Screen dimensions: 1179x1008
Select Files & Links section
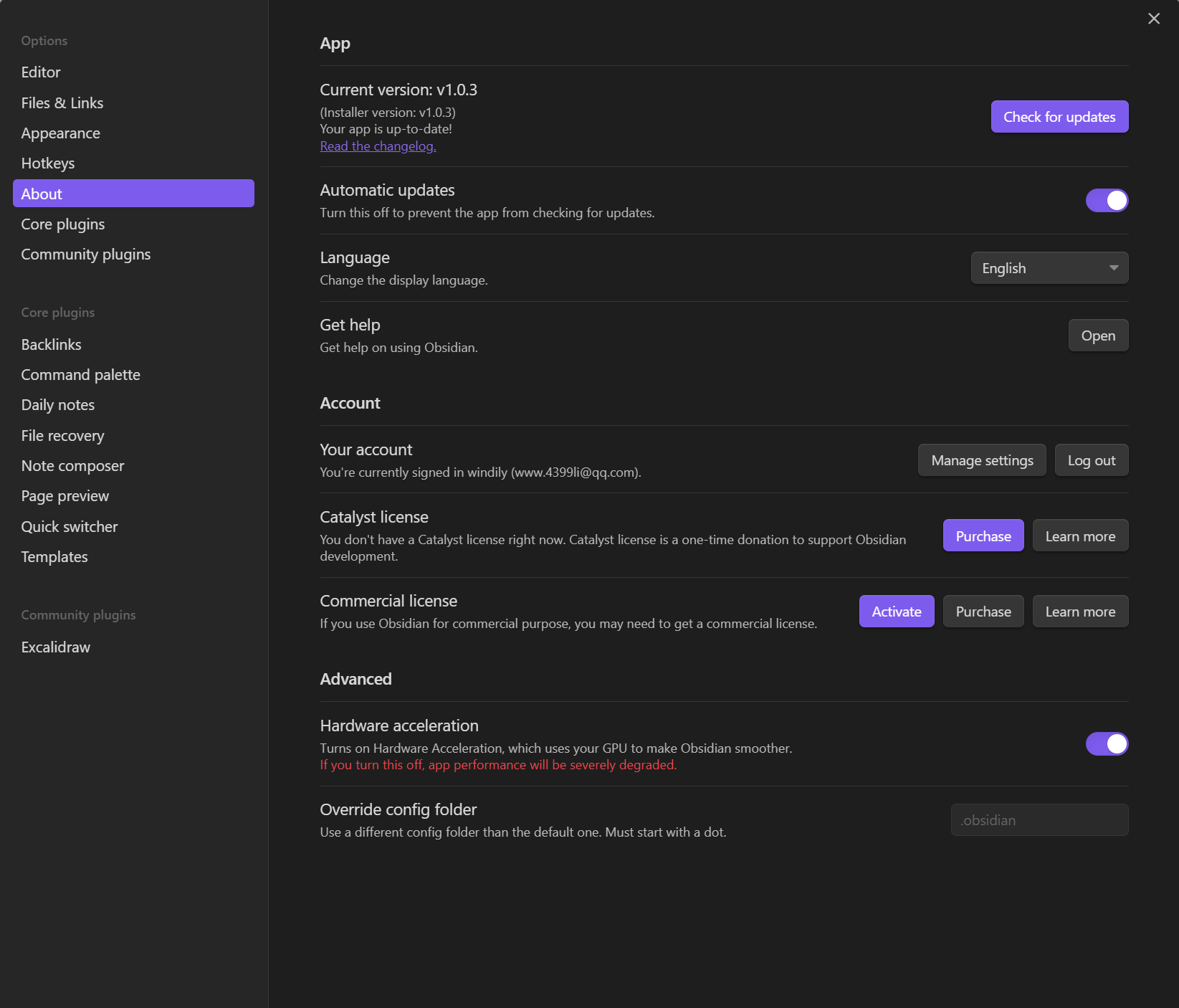(62, 103)
